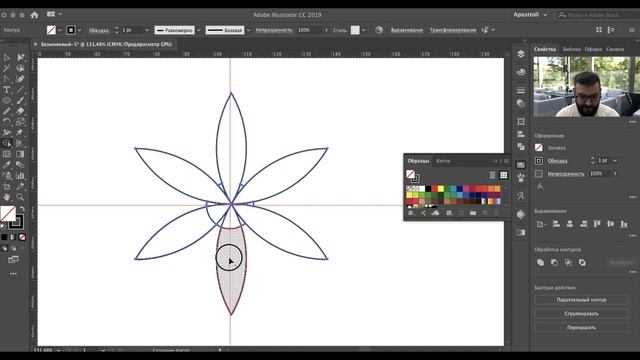640x360 pixels.
Task: Click Параллельный контур quick action button
Action: tap(581, 300)
